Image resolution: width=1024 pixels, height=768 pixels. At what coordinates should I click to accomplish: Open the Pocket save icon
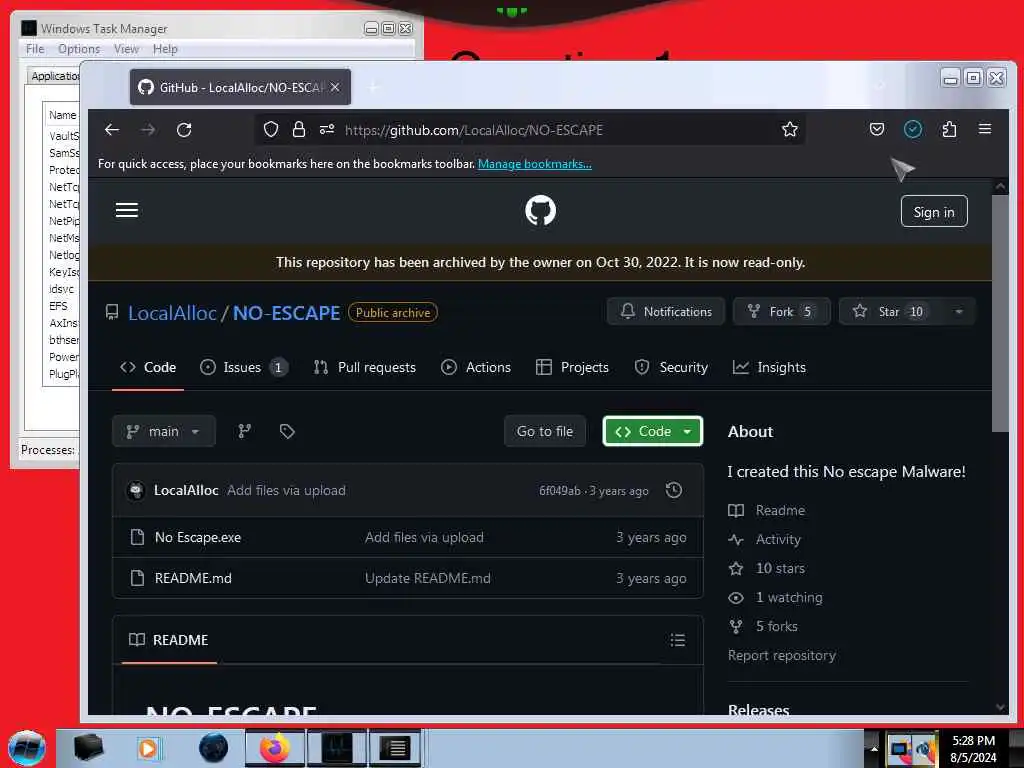(877, 129)
